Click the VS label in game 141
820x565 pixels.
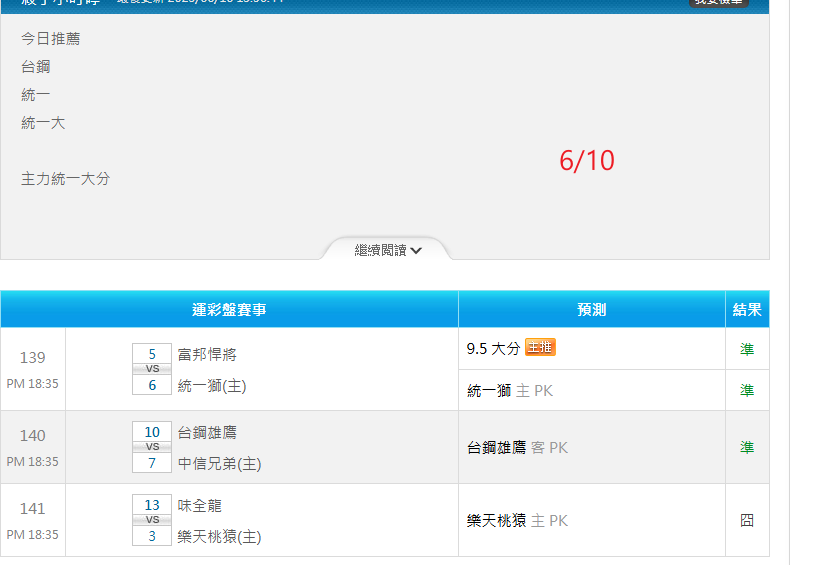coord(152,520)
